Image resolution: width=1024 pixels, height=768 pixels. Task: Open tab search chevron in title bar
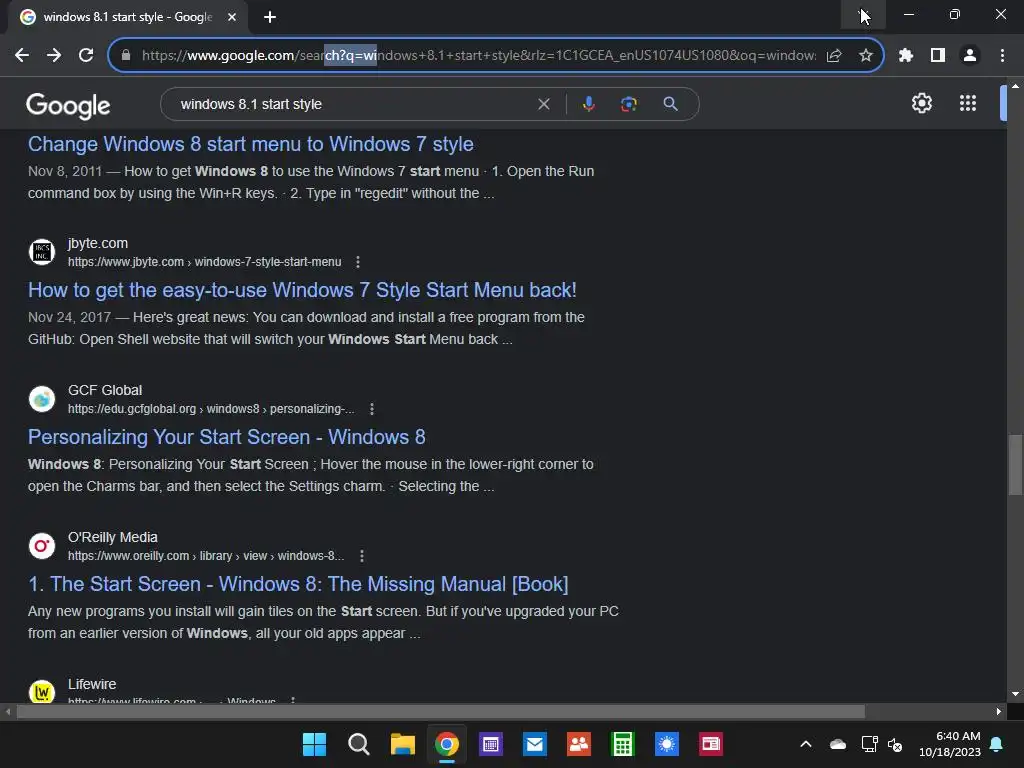click(863, 14)
